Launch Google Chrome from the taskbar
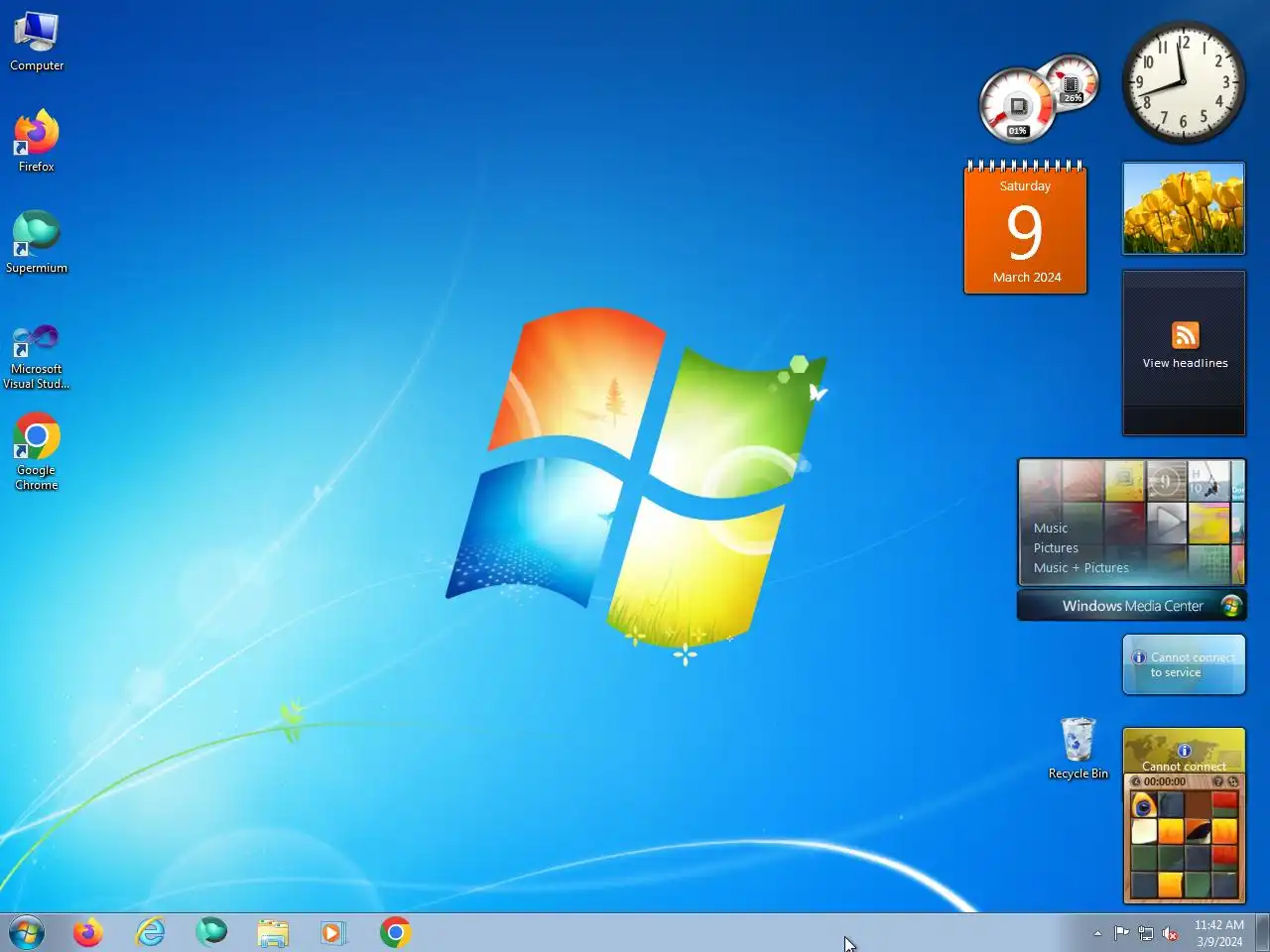The width and height of the screenshot is (1270, 952). pos(395,933)
